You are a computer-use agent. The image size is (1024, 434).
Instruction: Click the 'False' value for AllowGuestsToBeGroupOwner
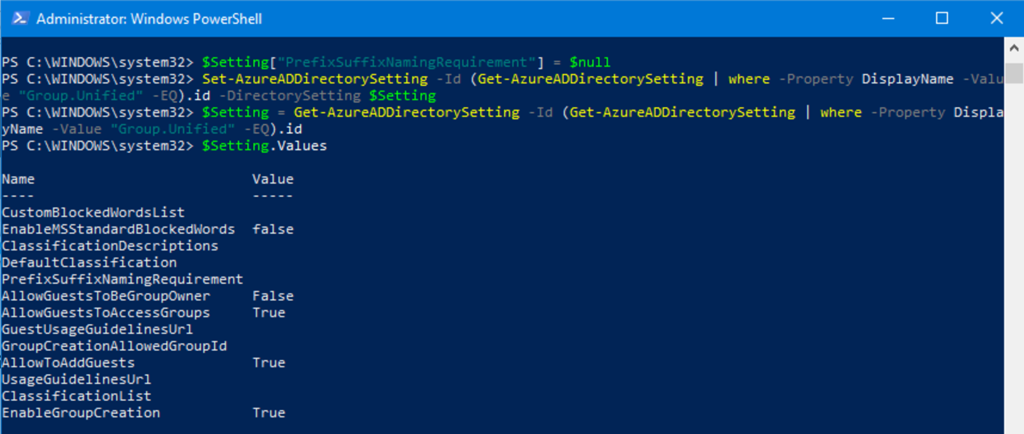[x=273, y=296]
